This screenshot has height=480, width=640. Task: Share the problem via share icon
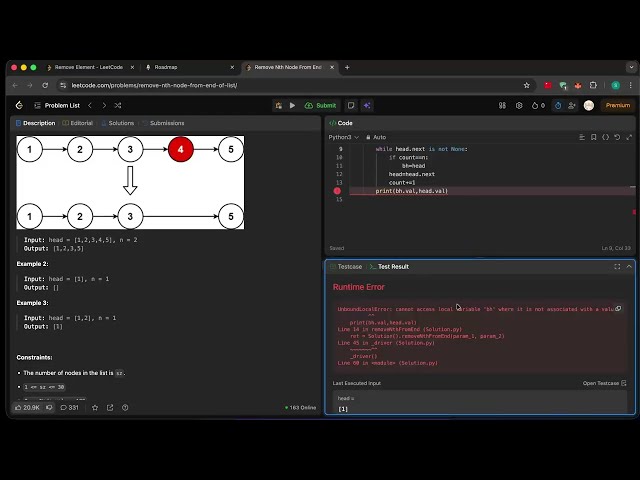pyautogui.click(x=110, y=407)
